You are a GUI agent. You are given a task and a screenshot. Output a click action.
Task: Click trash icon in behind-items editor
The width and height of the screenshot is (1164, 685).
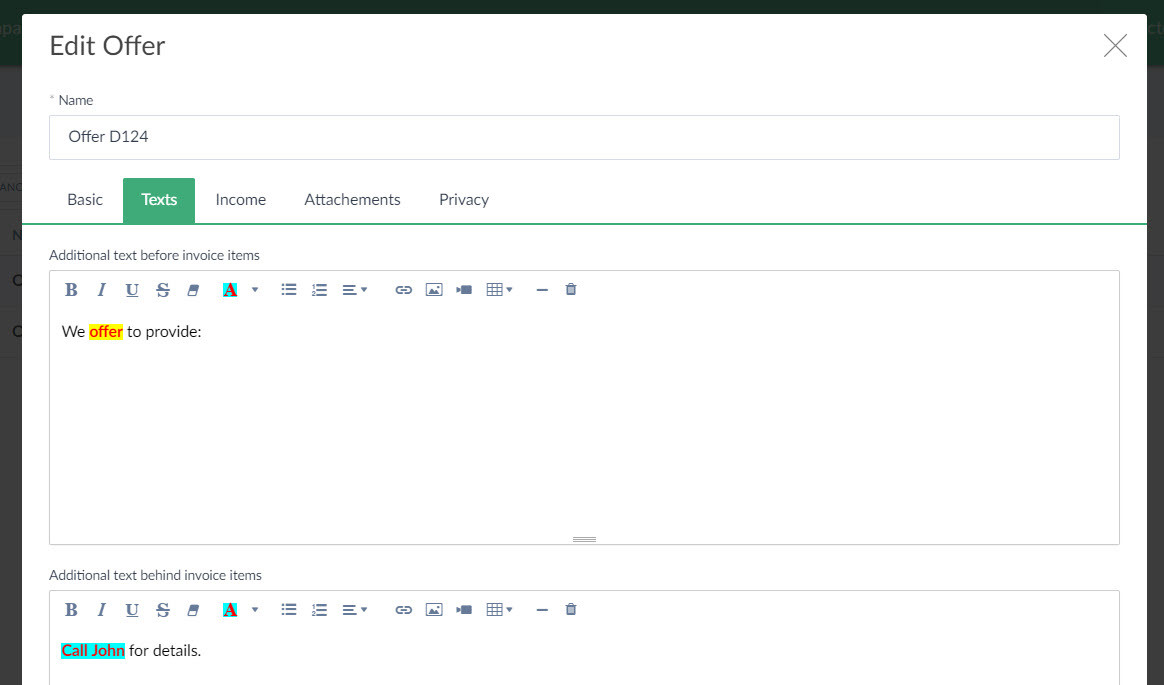(x=571, y=609)
